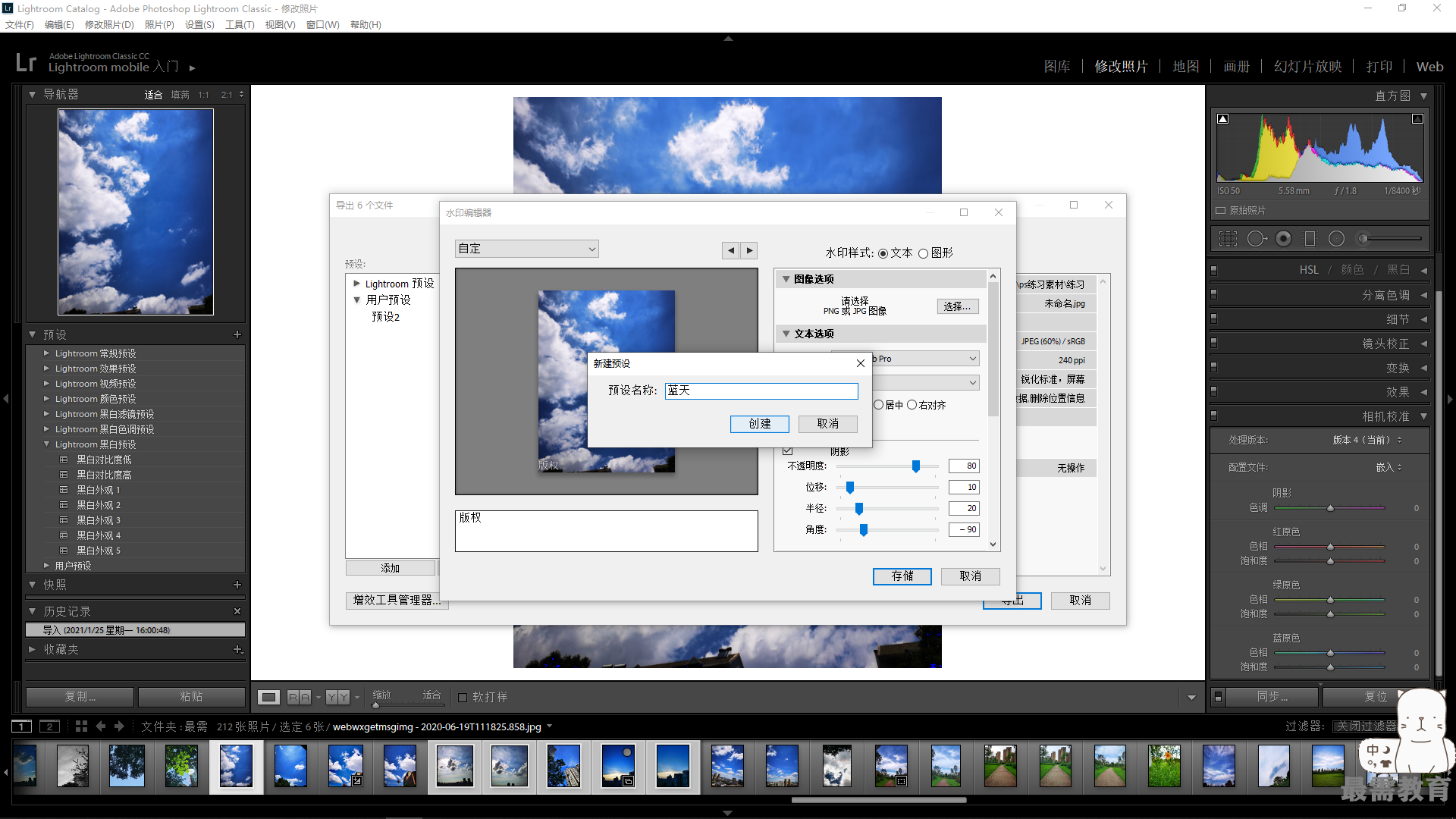This screenshot has width=1456, height=819.
Task: Show next photo in watermark editor
Action: 749,250
